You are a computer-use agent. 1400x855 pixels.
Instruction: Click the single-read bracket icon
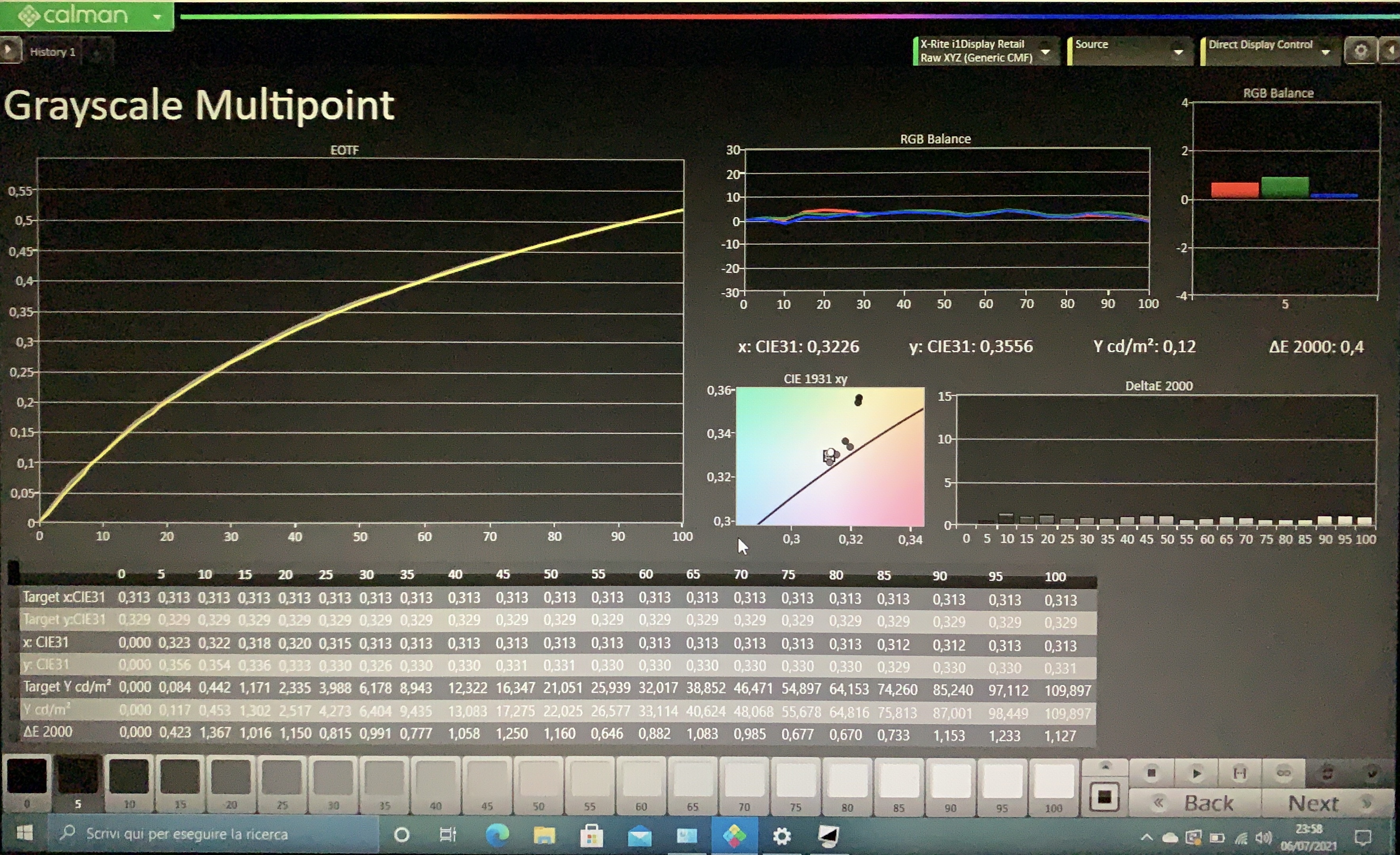point(1240,773)
